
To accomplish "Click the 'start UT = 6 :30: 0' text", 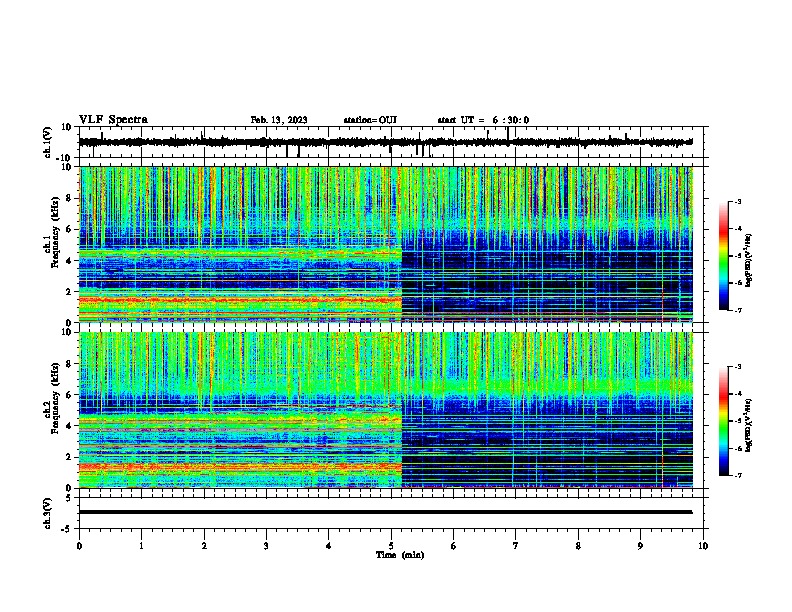I will click(483, 120).
